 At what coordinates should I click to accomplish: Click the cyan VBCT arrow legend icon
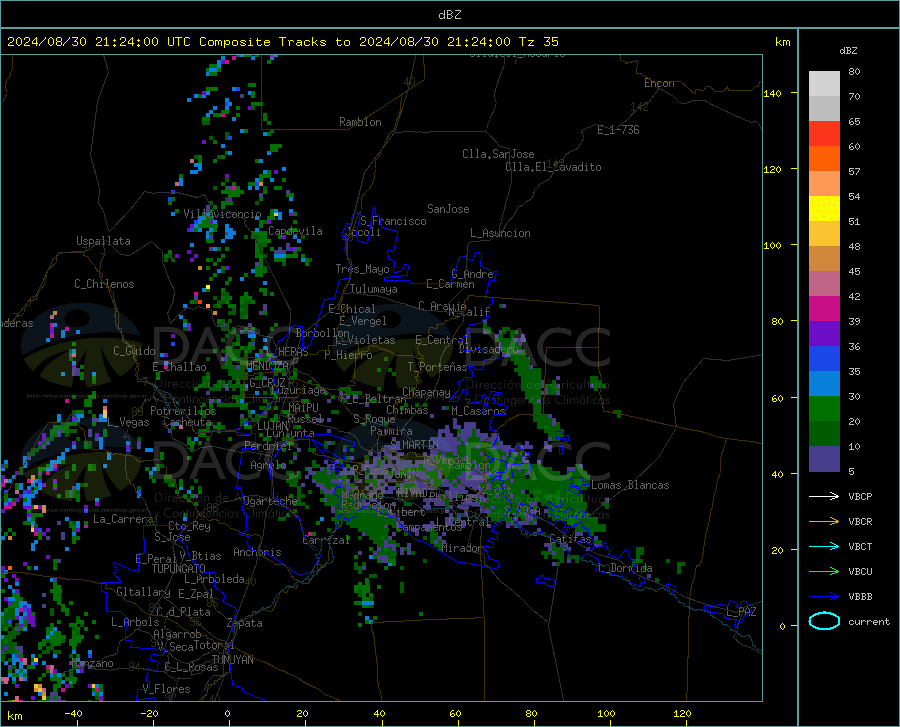824,546
